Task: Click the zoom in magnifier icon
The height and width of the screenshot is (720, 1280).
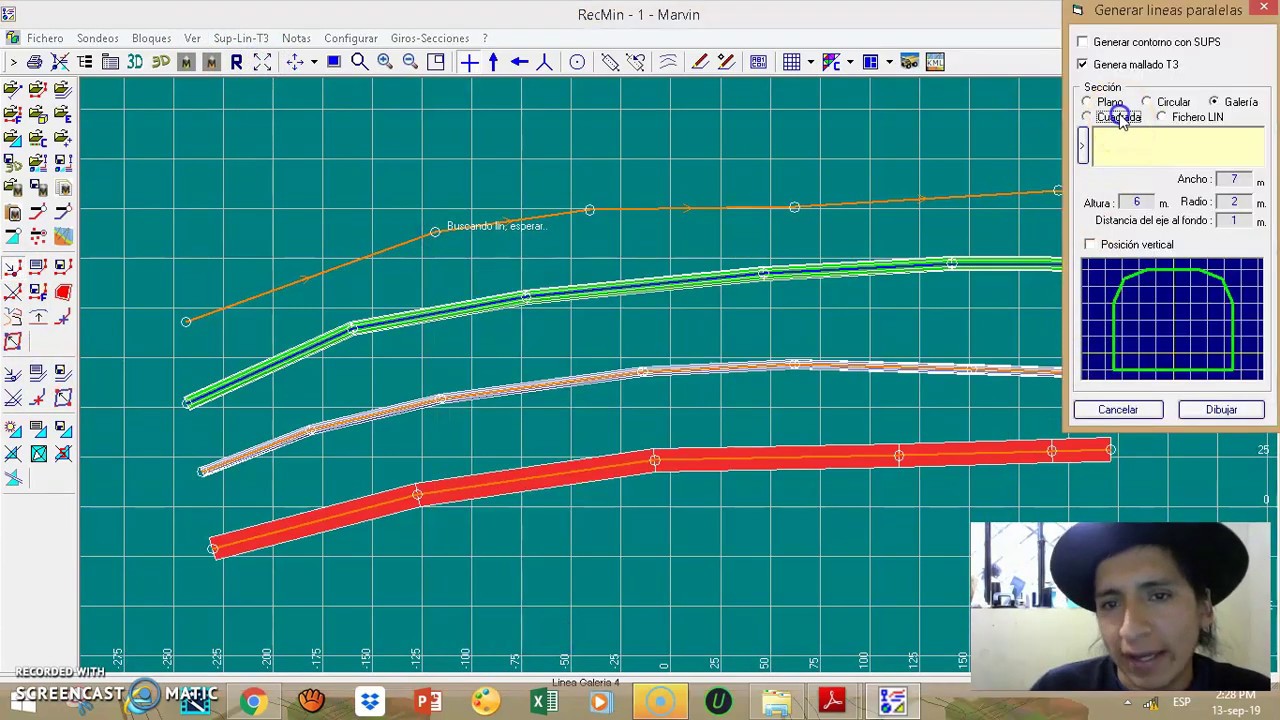Action: pyautogui.click(x=385, y=62)
